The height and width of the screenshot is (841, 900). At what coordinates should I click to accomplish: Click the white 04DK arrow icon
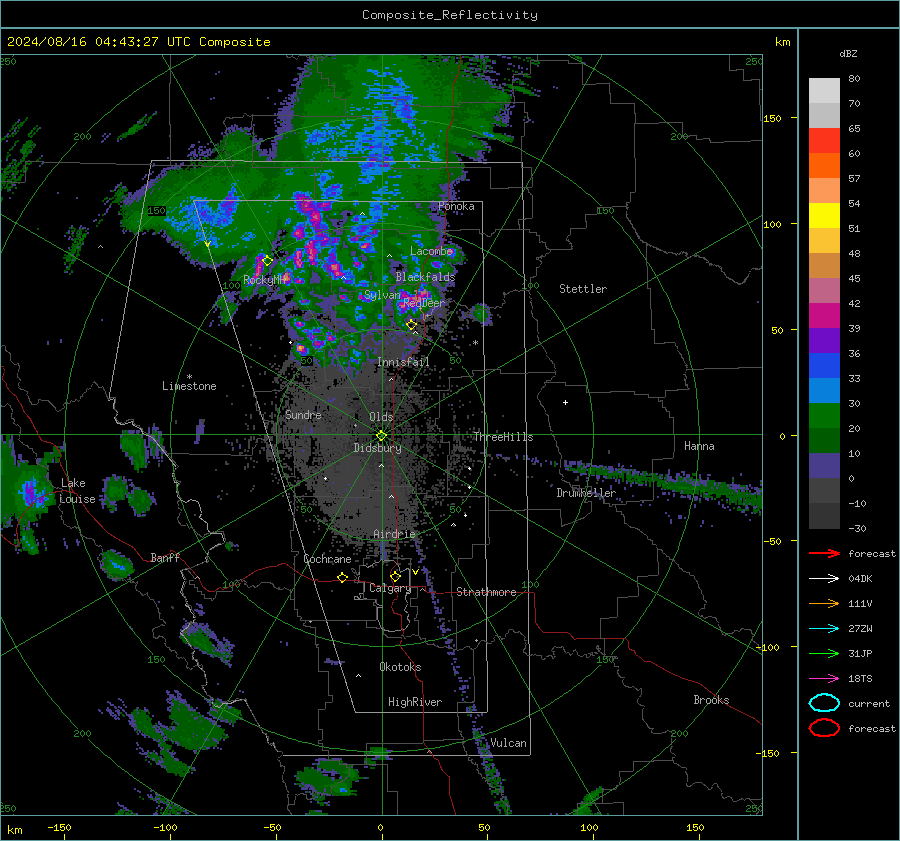(x=824, y=579)
